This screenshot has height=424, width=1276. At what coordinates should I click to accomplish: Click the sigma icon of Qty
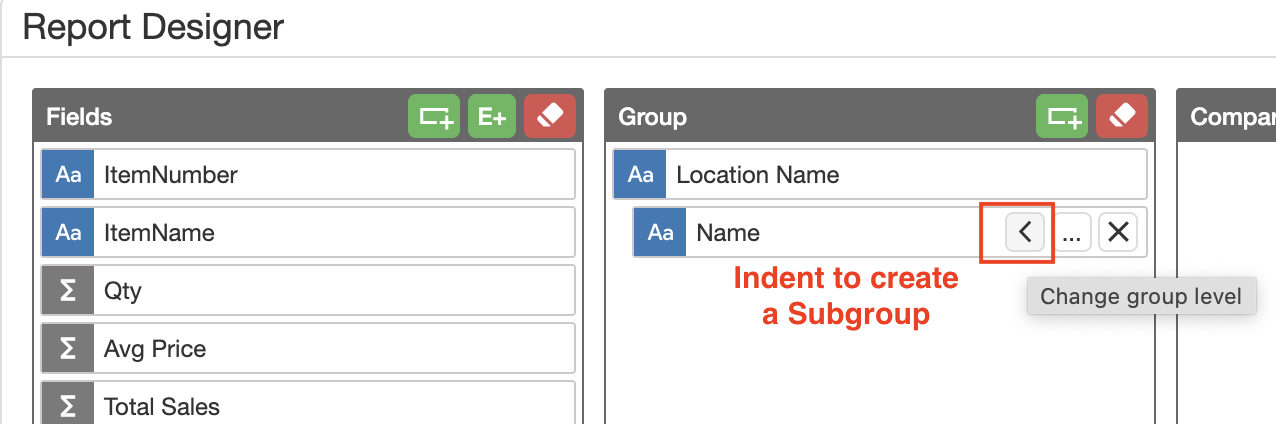(x=68, y=291)
